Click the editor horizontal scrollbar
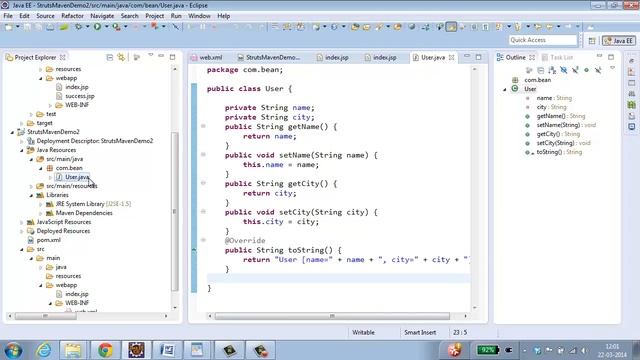This screenshot has width=640, height=360. tap(332, 316)
